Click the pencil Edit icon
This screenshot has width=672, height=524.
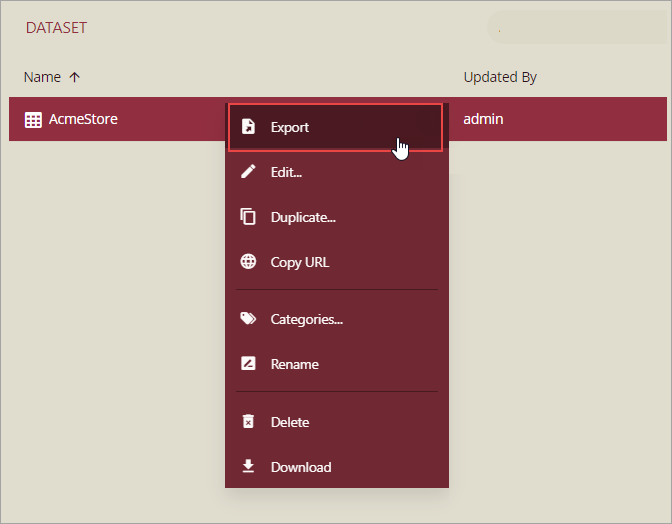[248, 171]
